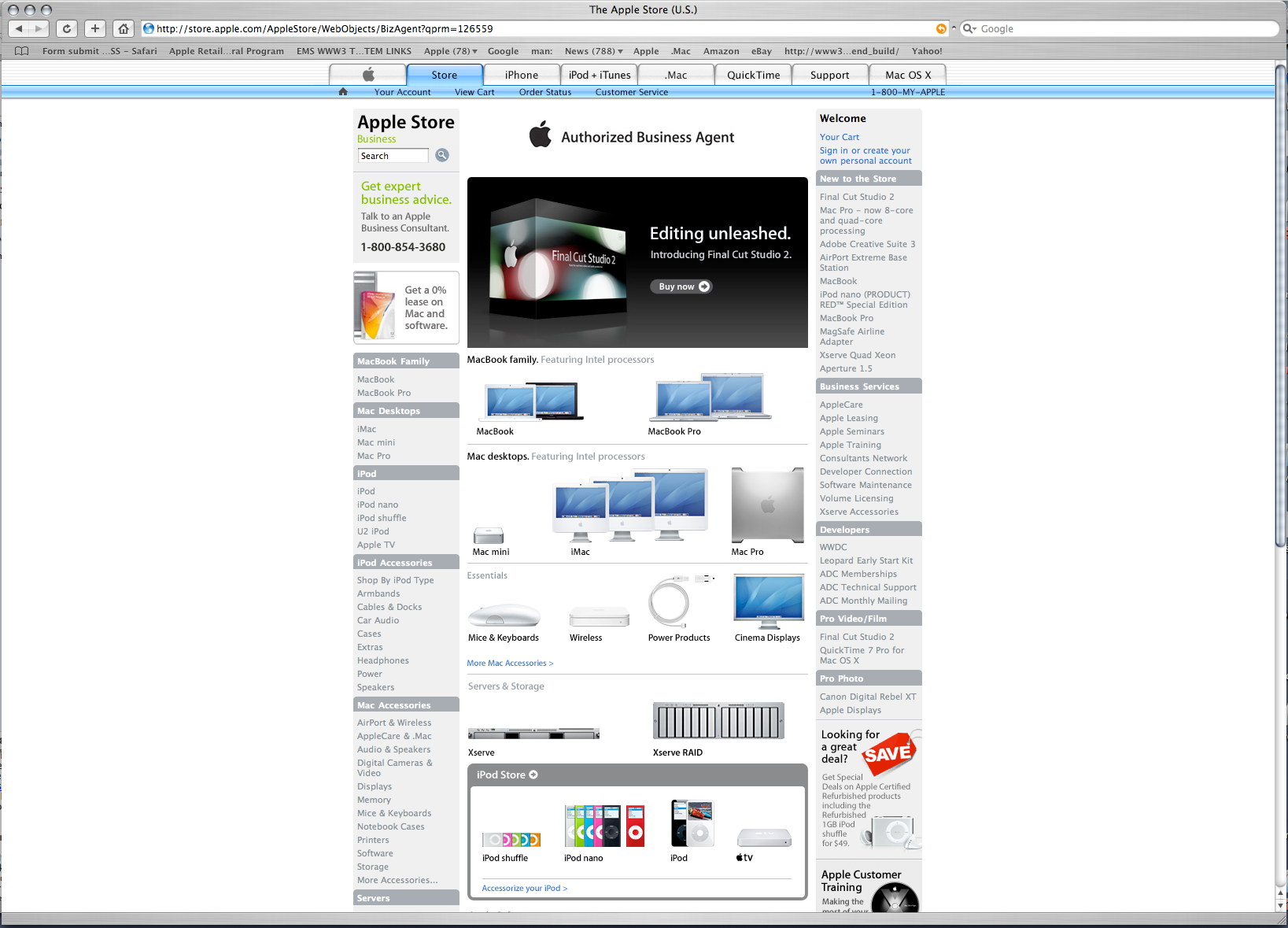The image size is (1288, 928).
Task: Click the iPod nano product image
Action: (x=604, y=826)
